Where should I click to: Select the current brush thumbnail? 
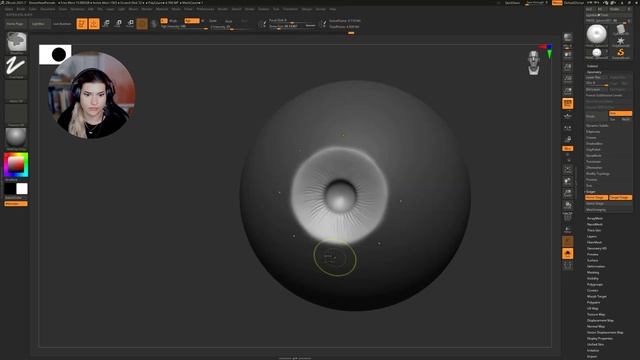point(16,42)
